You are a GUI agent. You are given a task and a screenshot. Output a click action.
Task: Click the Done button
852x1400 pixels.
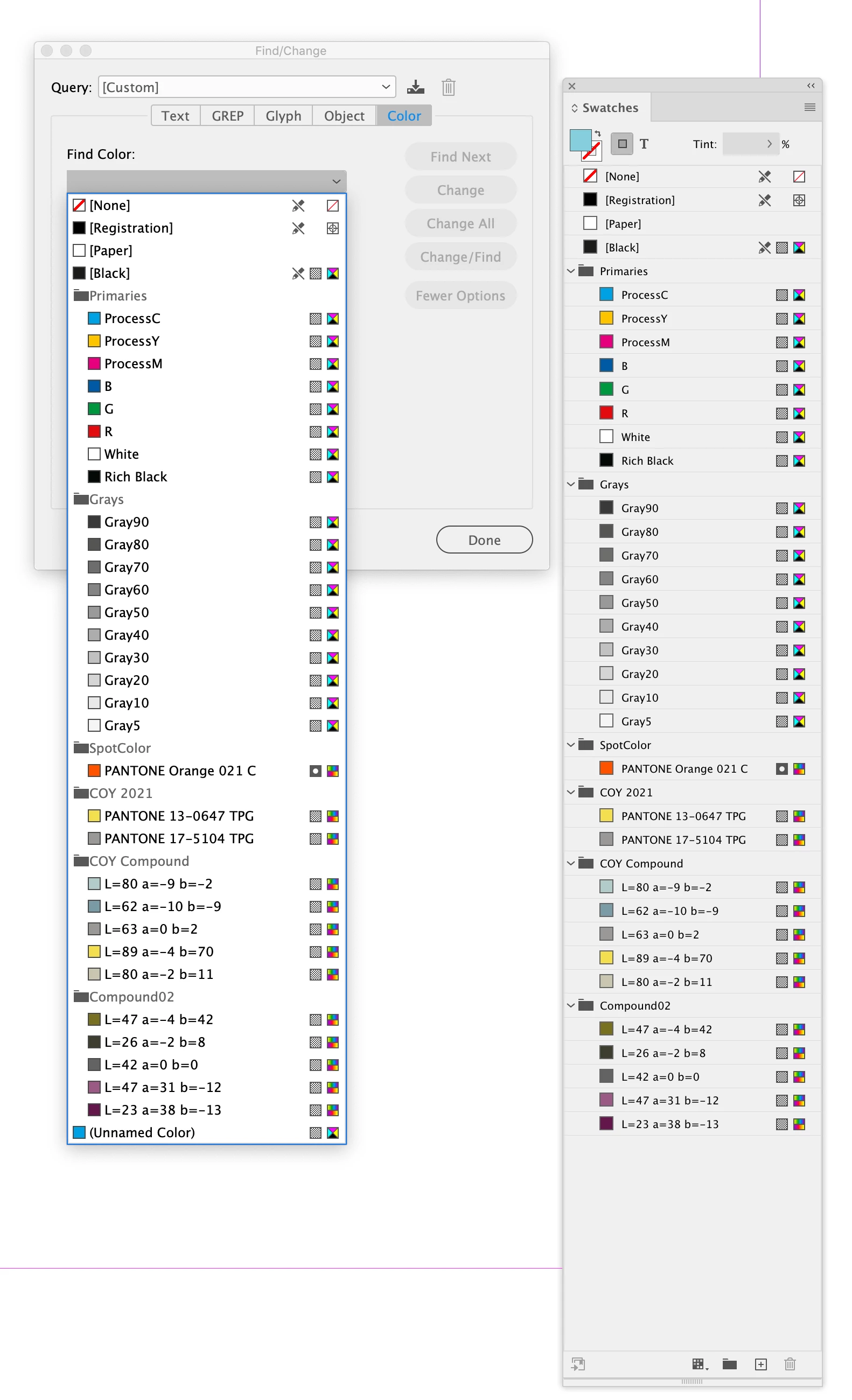[484, 540]
